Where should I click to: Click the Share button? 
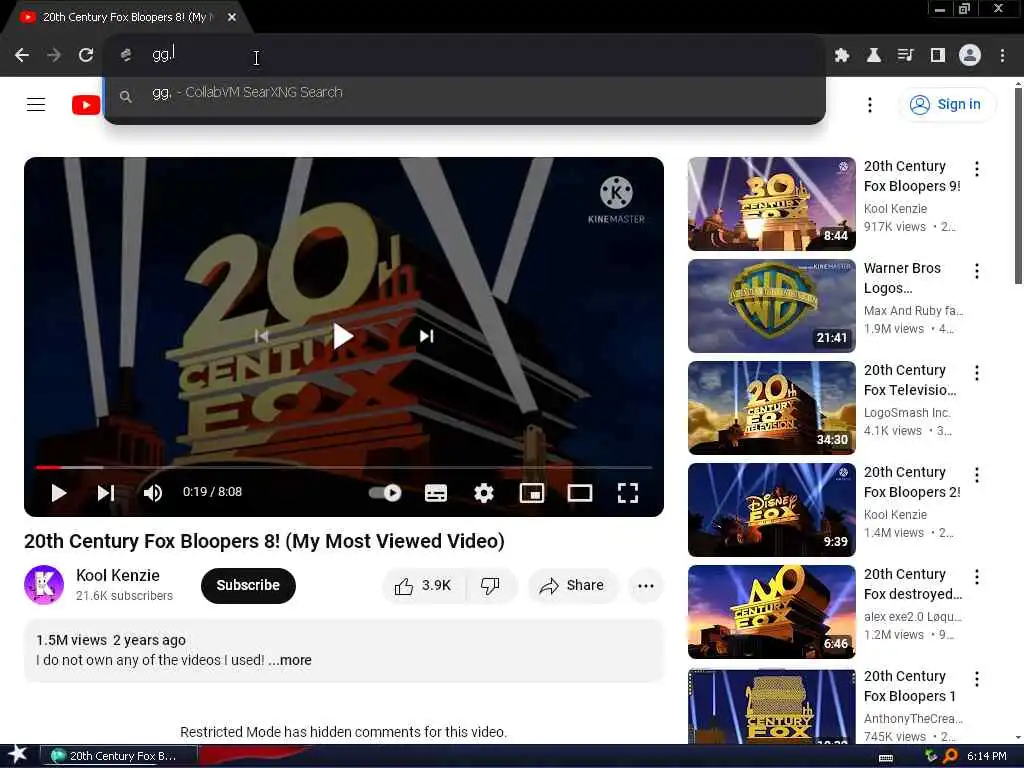coord(572,585)
